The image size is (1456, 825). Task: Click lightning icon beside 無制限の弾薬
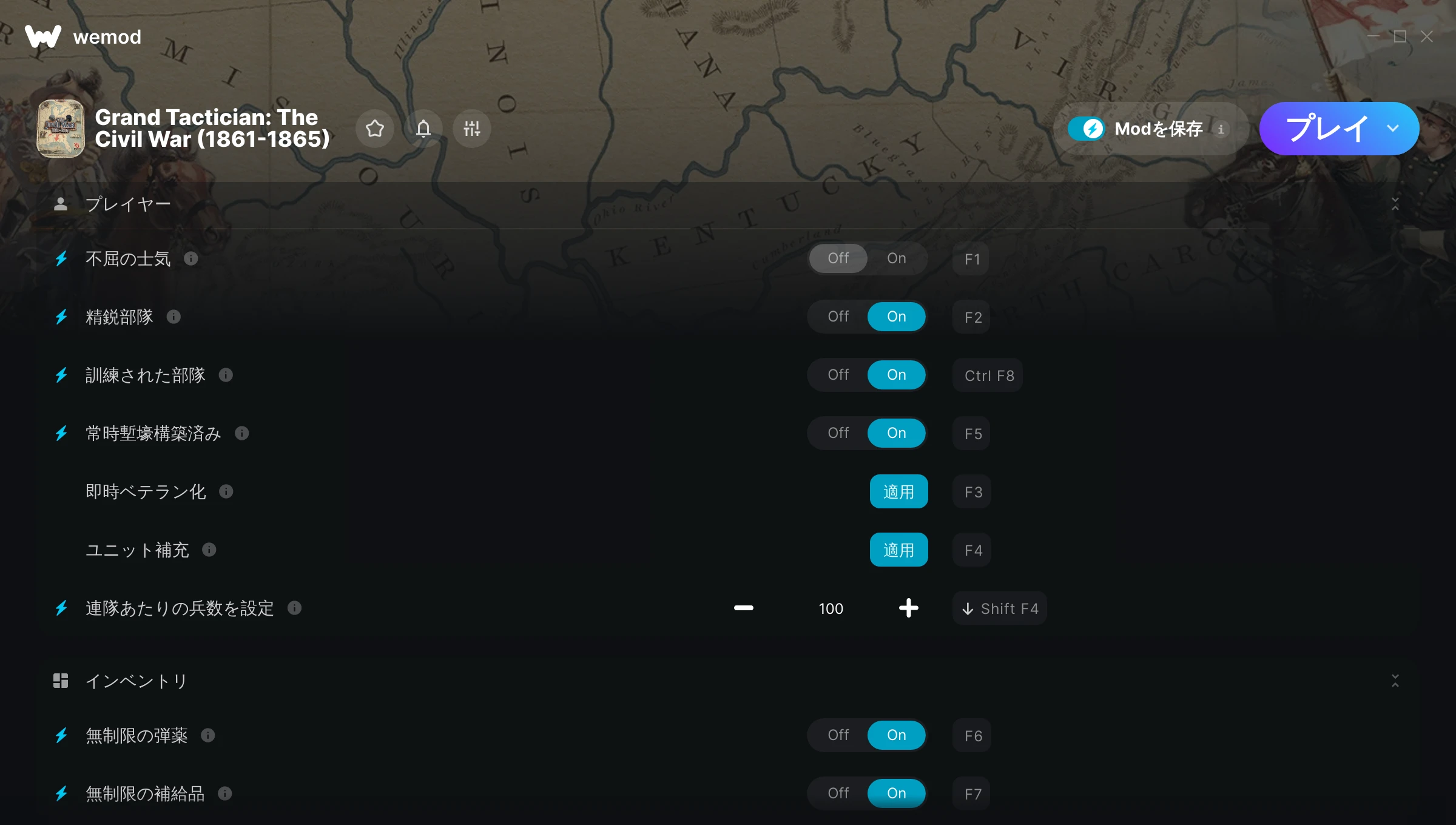(61, 735)
